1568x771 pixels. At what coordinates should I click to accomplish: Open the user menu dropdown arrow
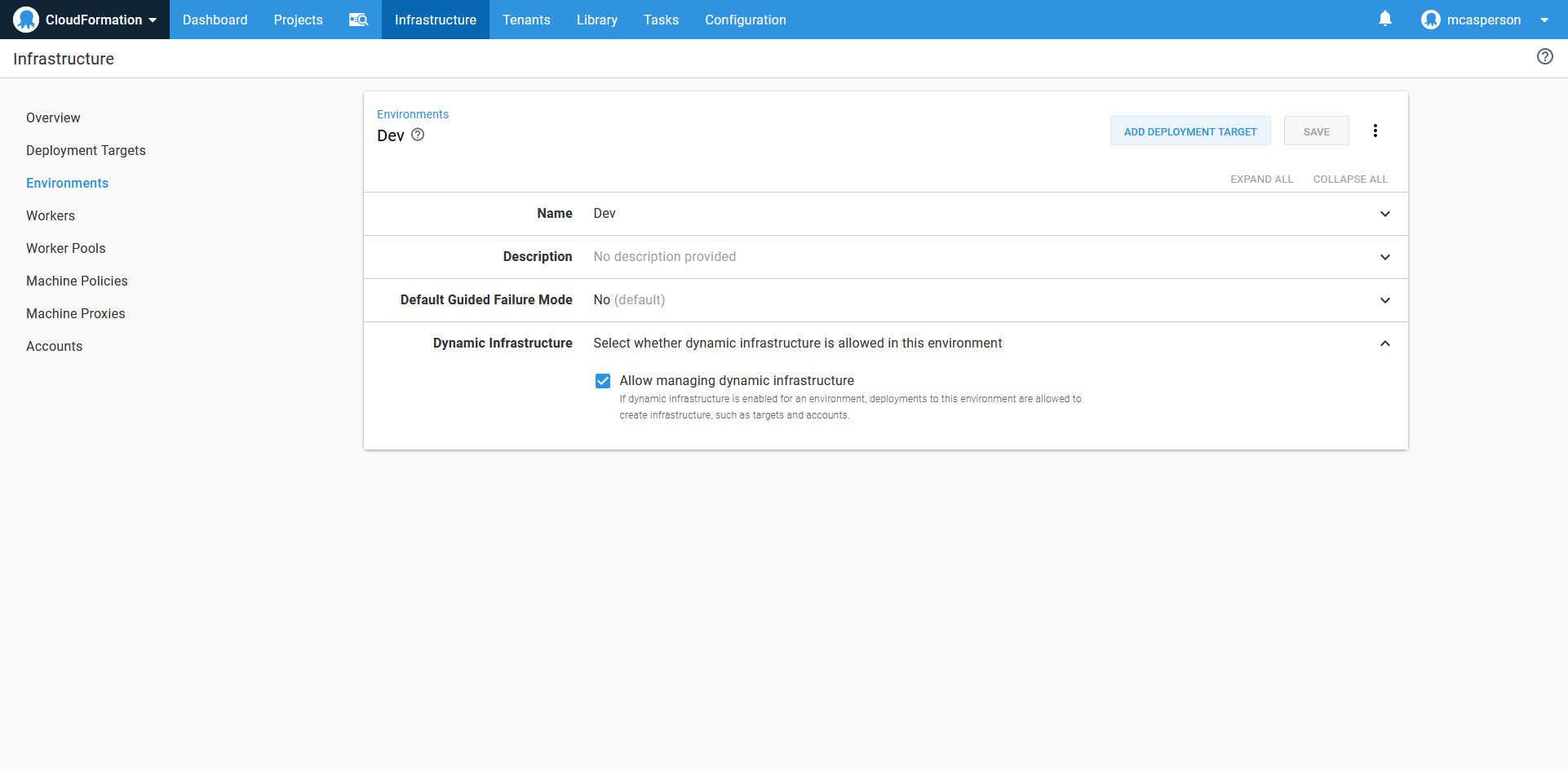click(x=1544, y=20)
